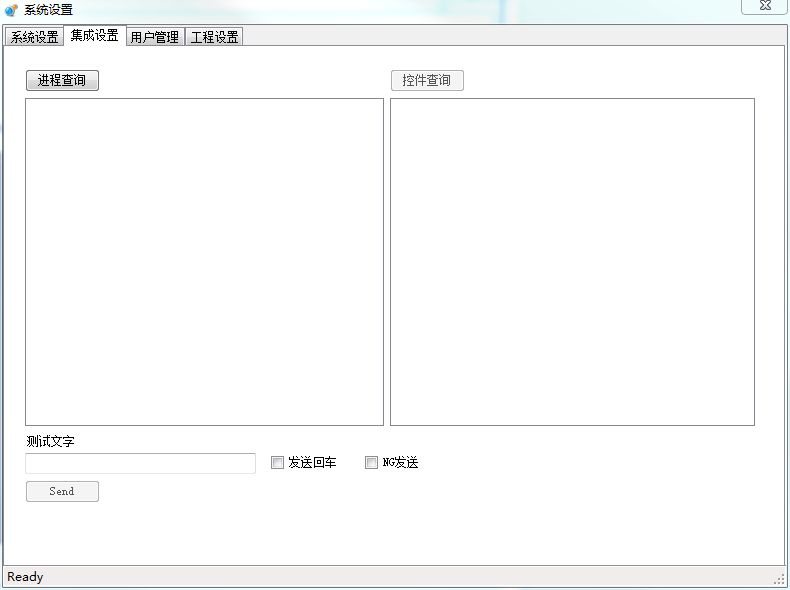Go to the 工程设置 tab
Viewport: 790px width, 590px height.
(x=214, y=37)
